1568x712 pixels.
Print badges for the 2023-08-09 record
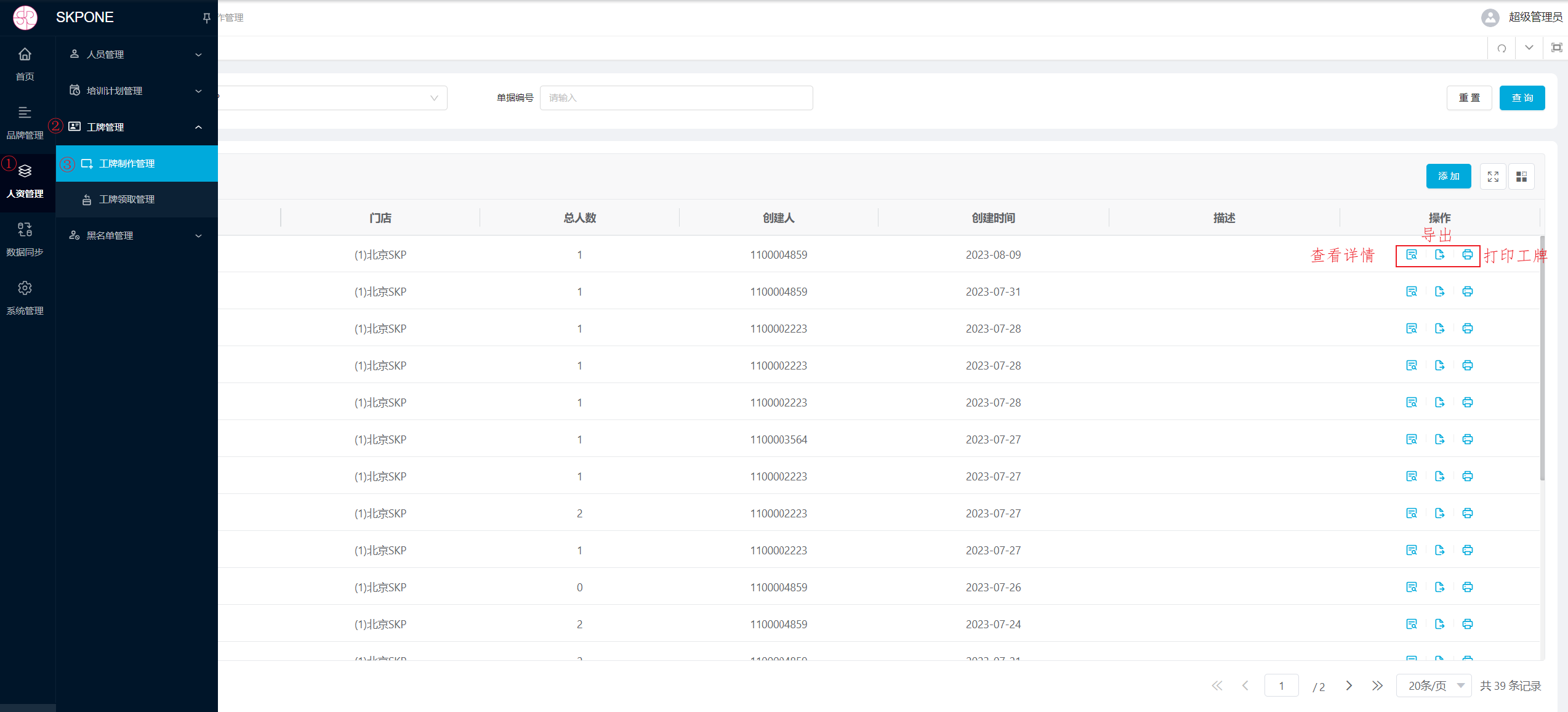pos(1468,254)
